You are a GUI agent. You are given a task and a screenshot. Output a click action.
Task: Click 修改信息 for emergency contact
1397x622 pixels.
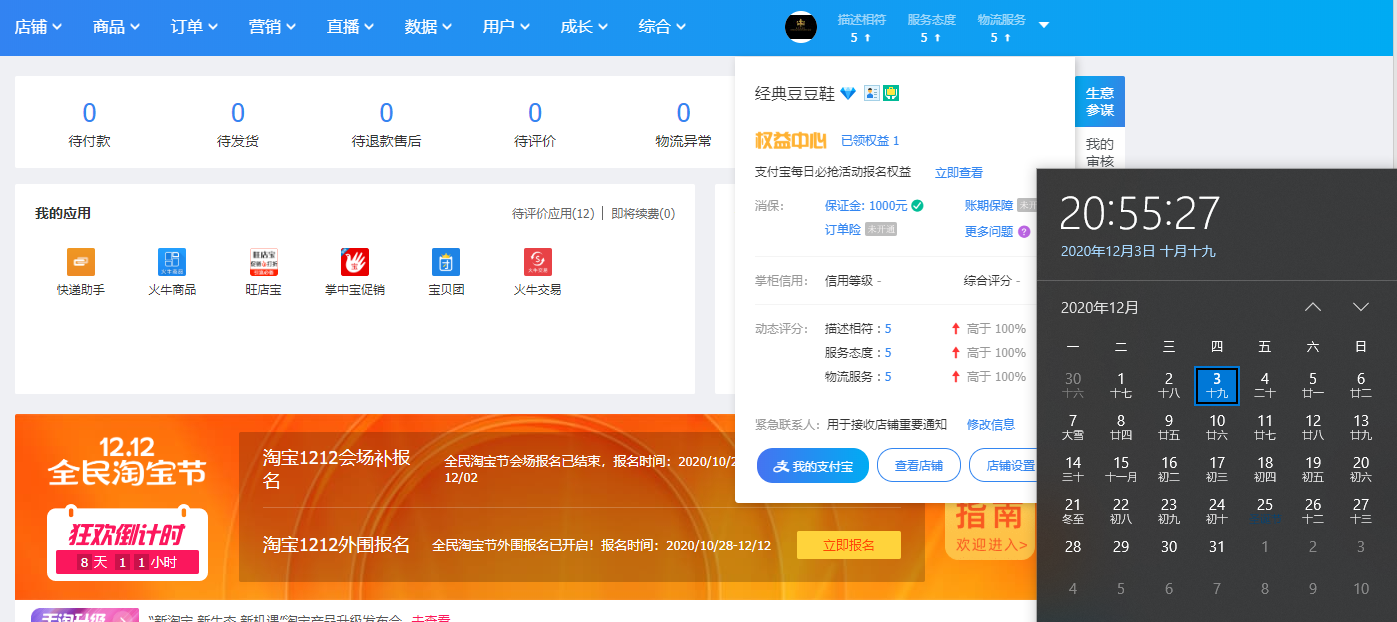[x=991, y=424]
